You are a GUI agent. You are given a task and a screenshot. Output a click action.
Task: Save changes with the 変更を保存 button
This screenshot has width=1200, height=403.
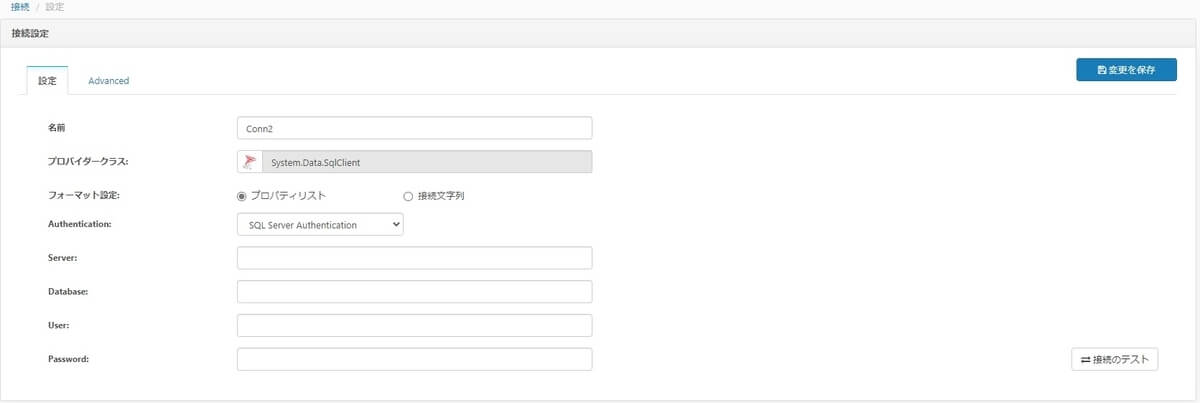(1126, 70)
